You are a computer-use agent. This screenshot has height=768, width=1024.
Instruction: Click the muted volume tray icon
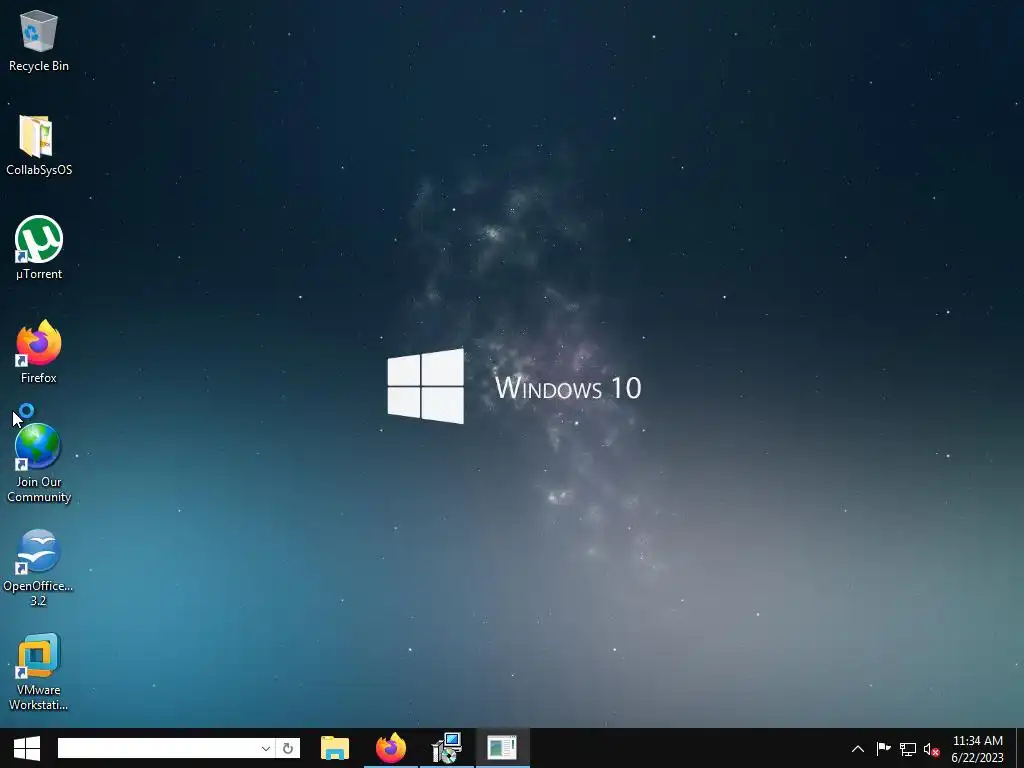931,749
